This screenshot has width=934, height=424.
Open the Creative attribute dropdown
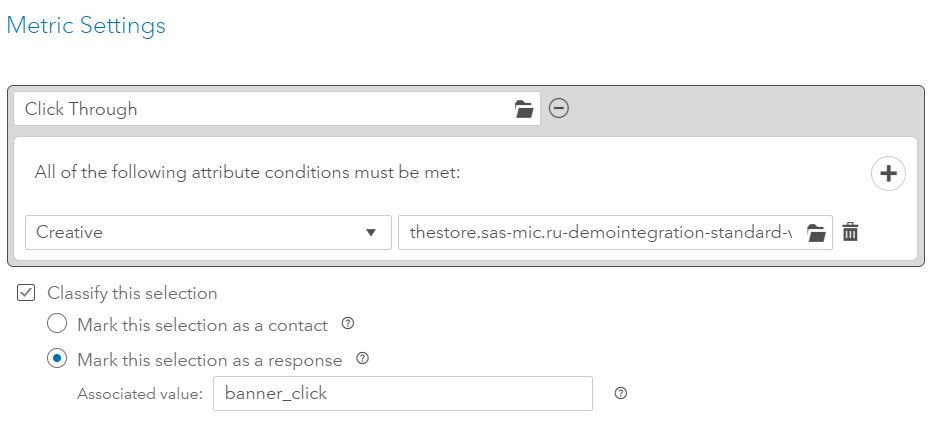200,232
